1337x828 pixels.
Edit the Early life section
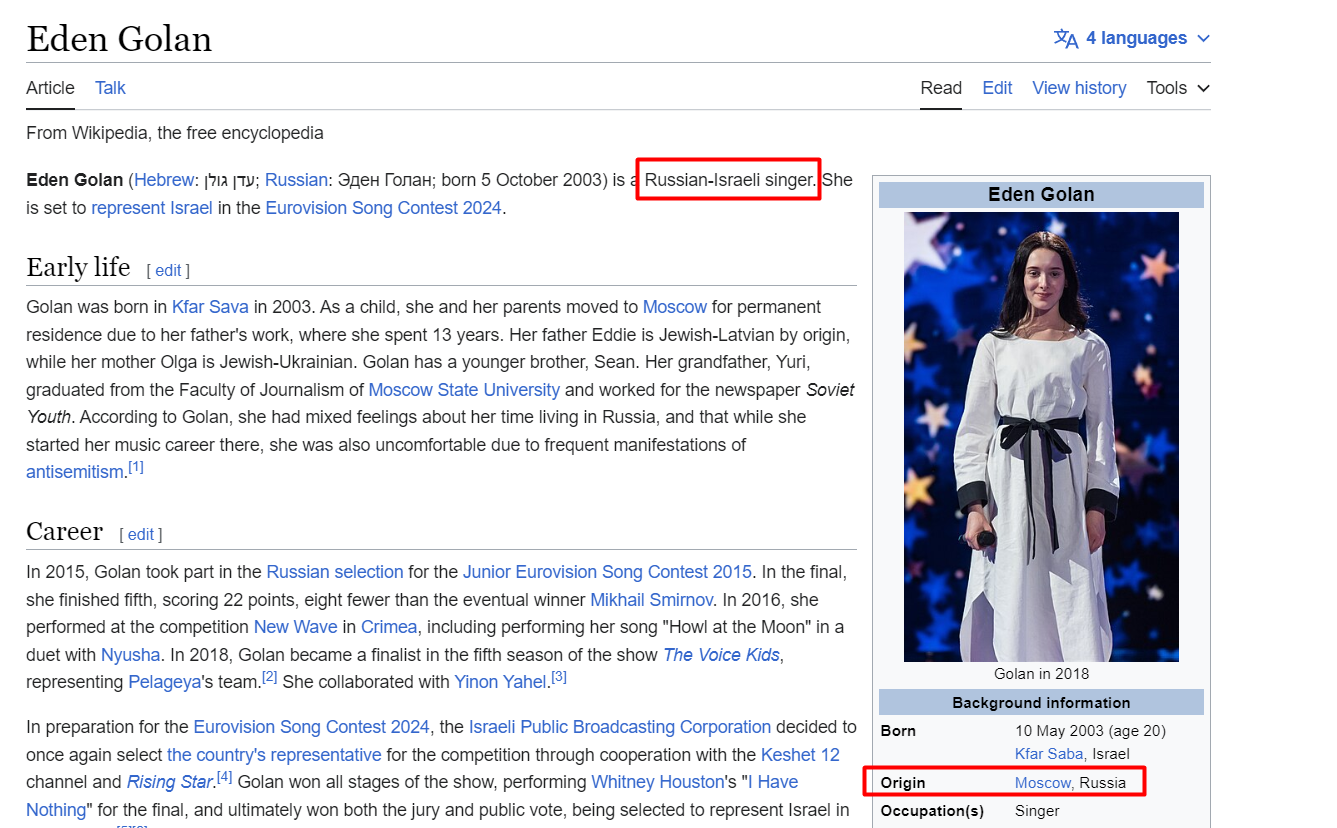coord(168,270)
